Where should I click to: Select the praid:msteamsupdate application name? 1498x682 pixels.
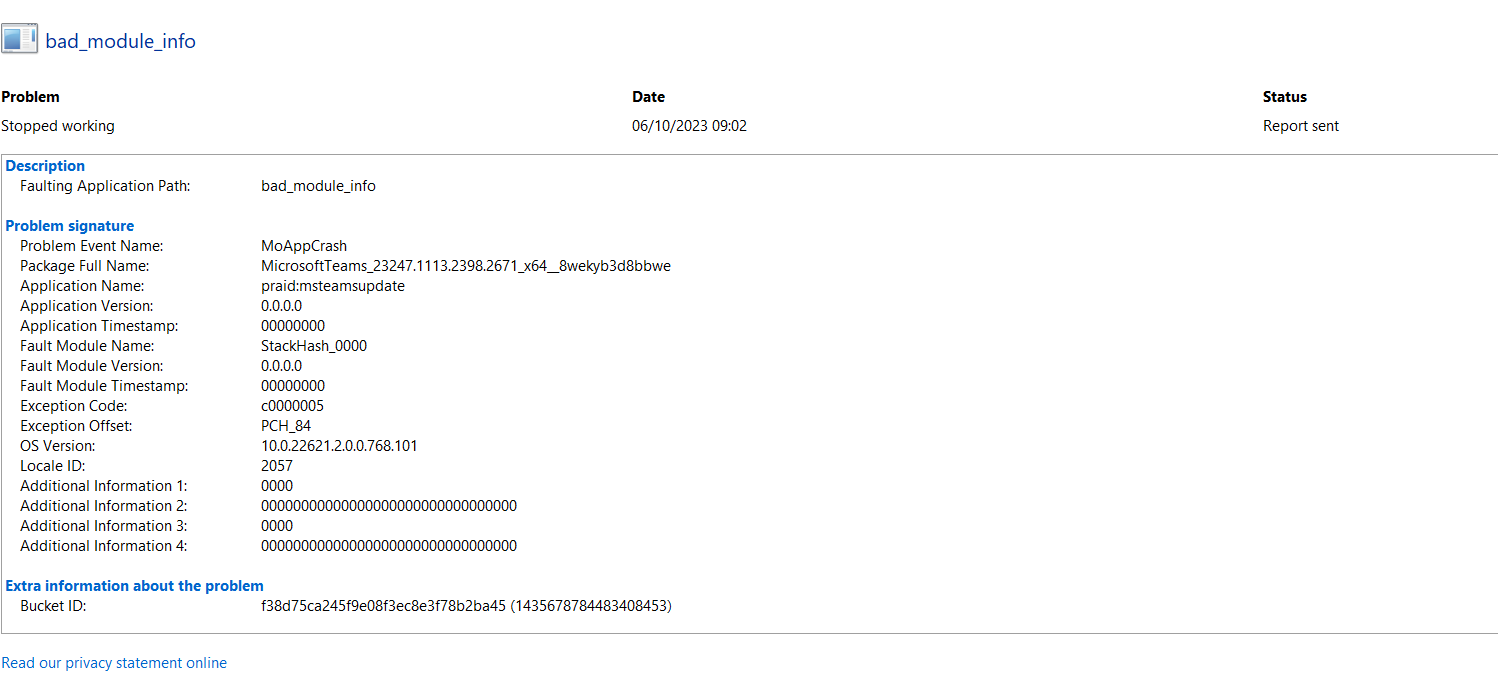333,286
